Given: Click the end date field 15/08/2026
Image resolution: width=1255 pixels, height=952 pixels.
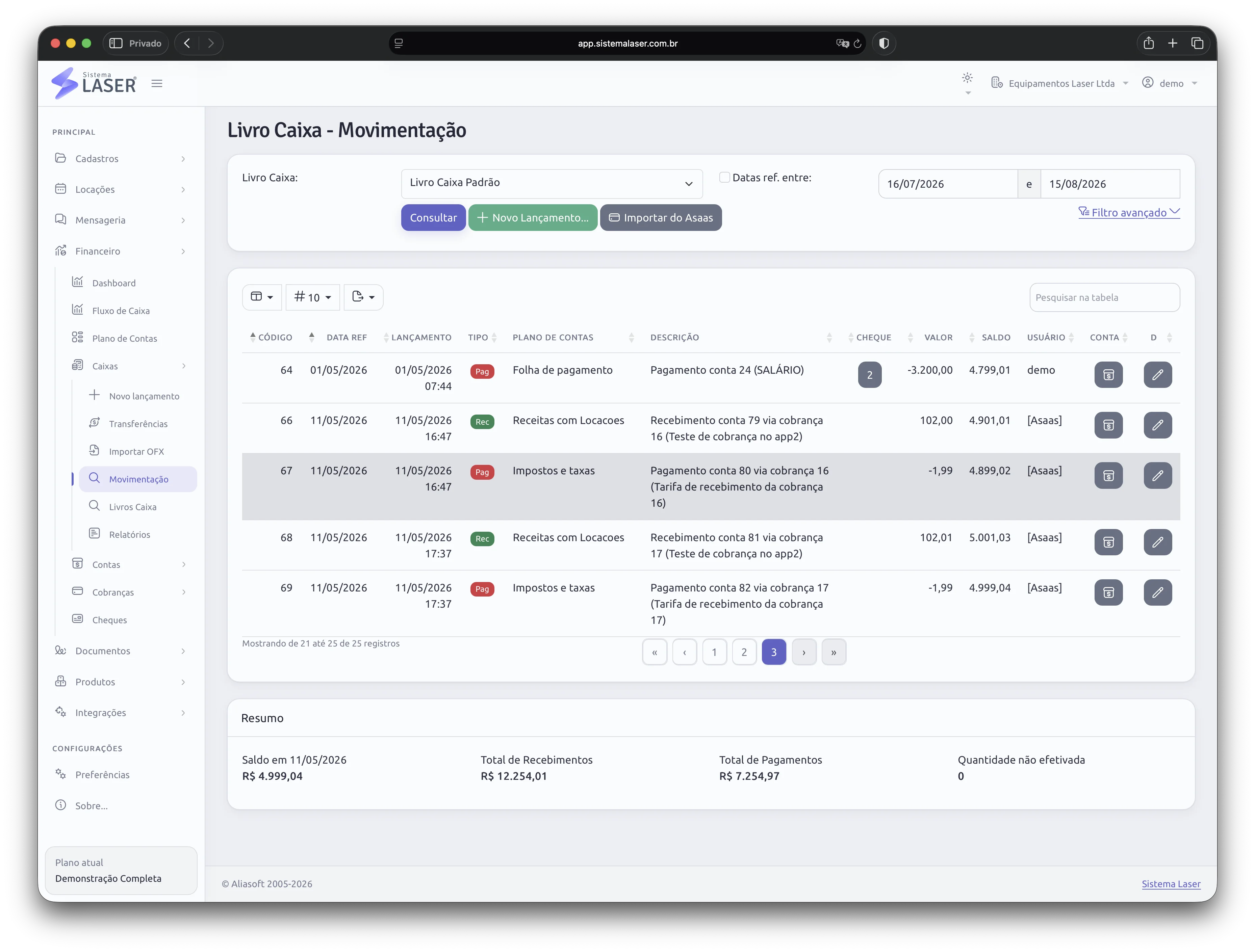Looking at the screenshot, I should pos(1110,184).
